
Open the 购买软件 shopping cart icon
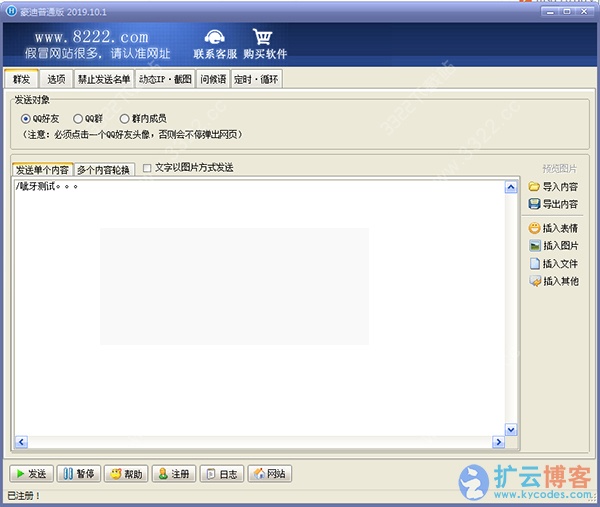(x=262, y=37)
